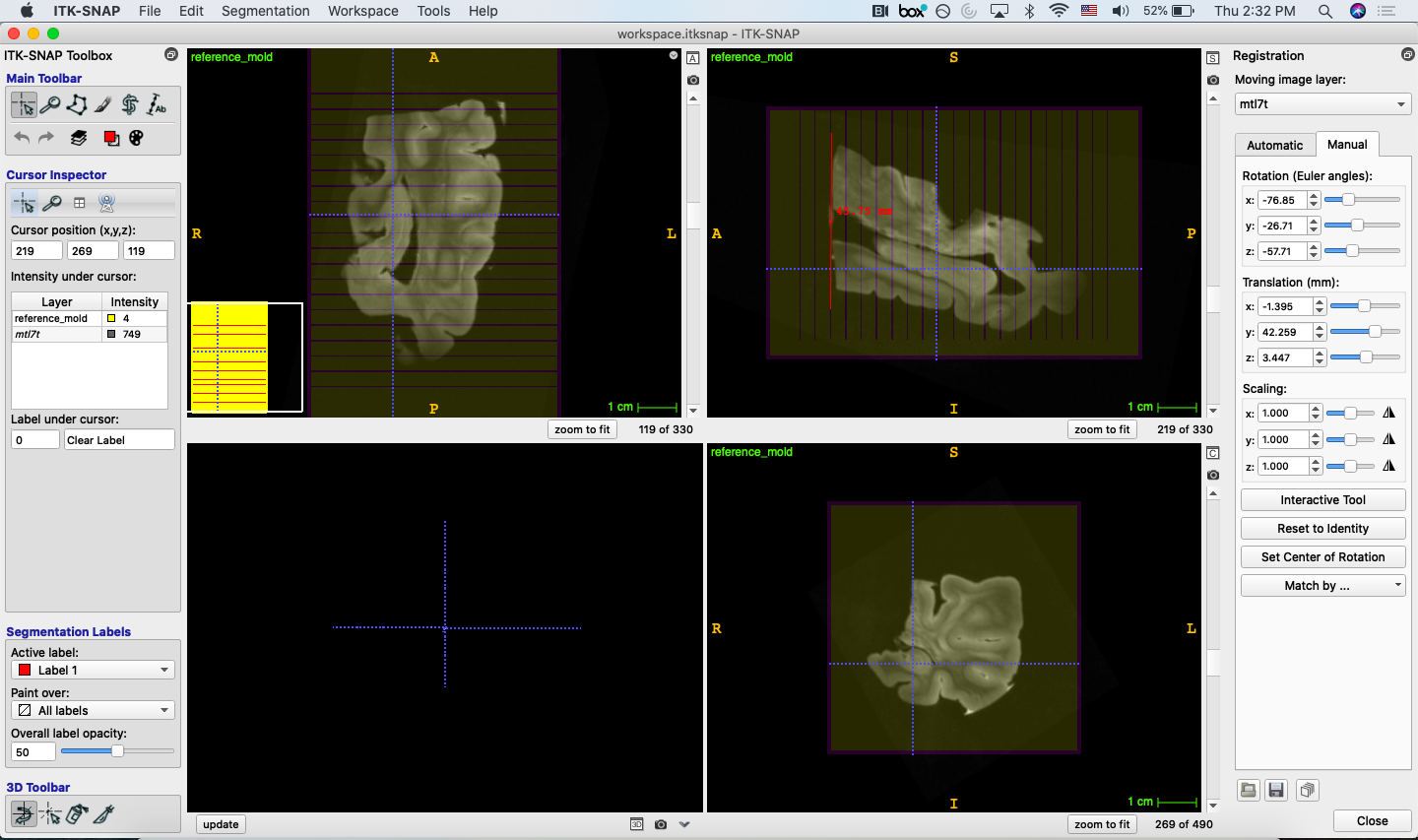Select the Polygon tool in Main Toolbar
Screen dimensions: 1418x840
click(77, 104)
